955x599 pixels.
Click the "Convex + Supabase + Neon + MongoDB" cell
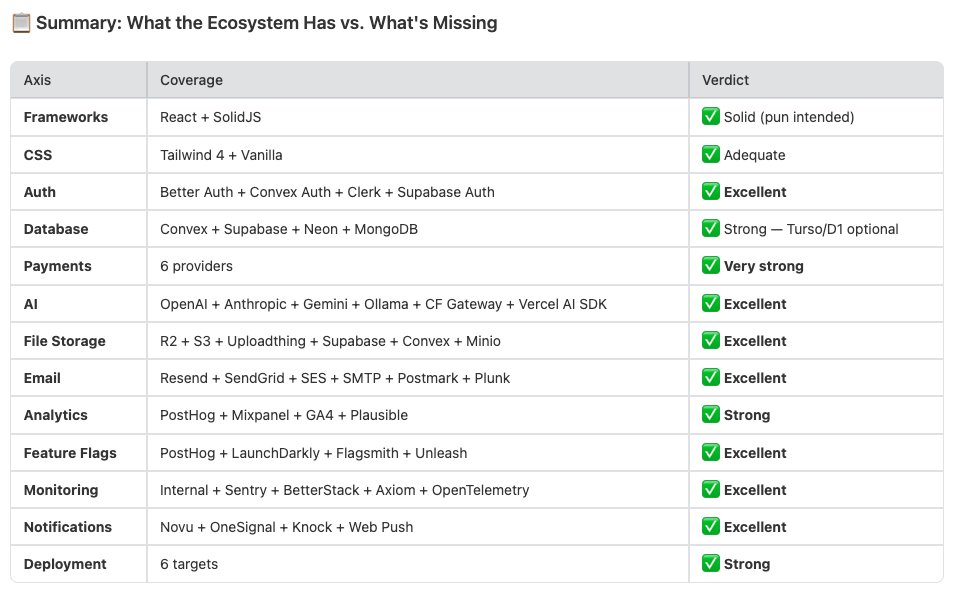(x=418, y=229)
